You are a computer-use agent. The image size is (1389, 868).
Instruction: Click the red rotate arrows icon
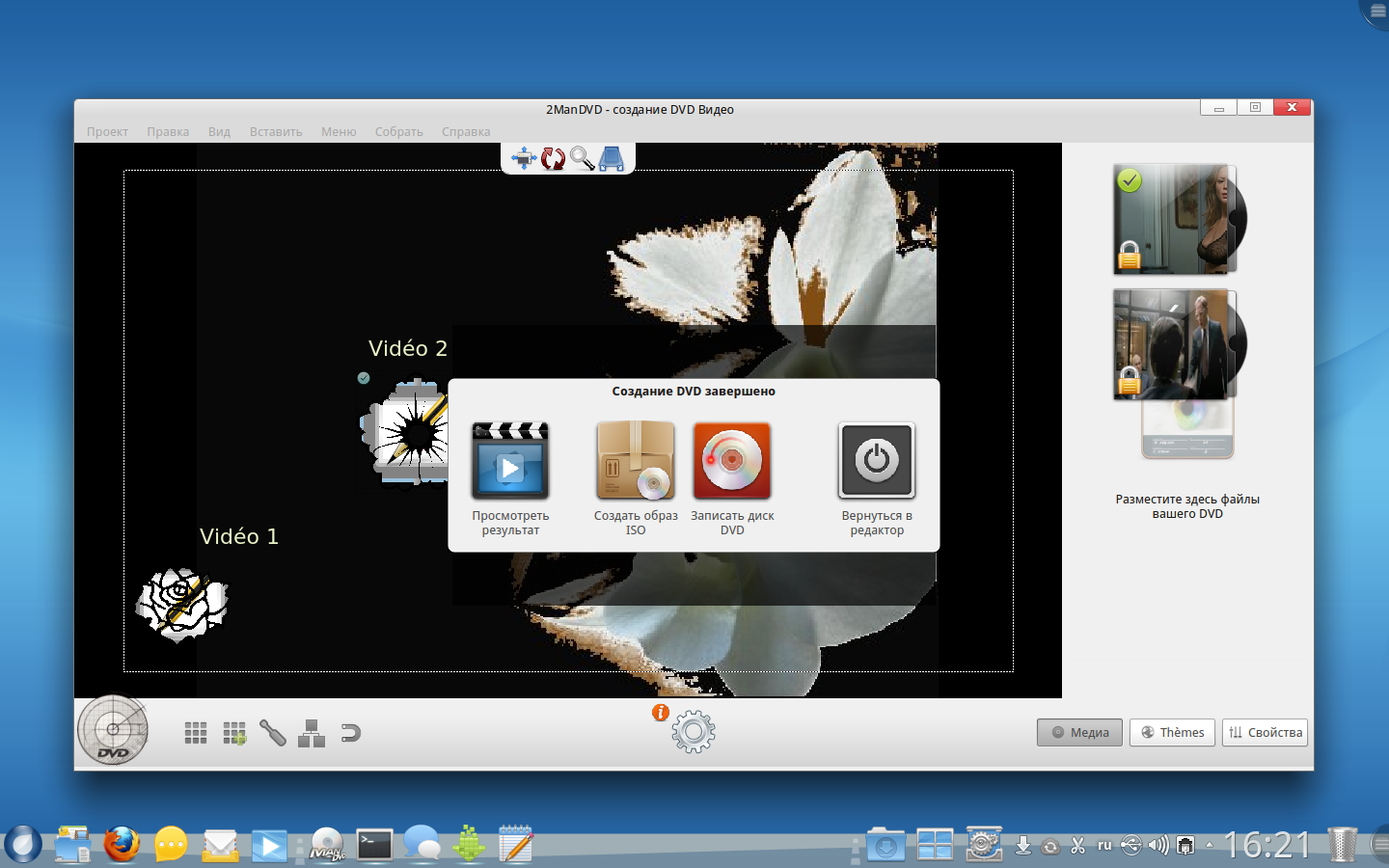coord(553,158)
